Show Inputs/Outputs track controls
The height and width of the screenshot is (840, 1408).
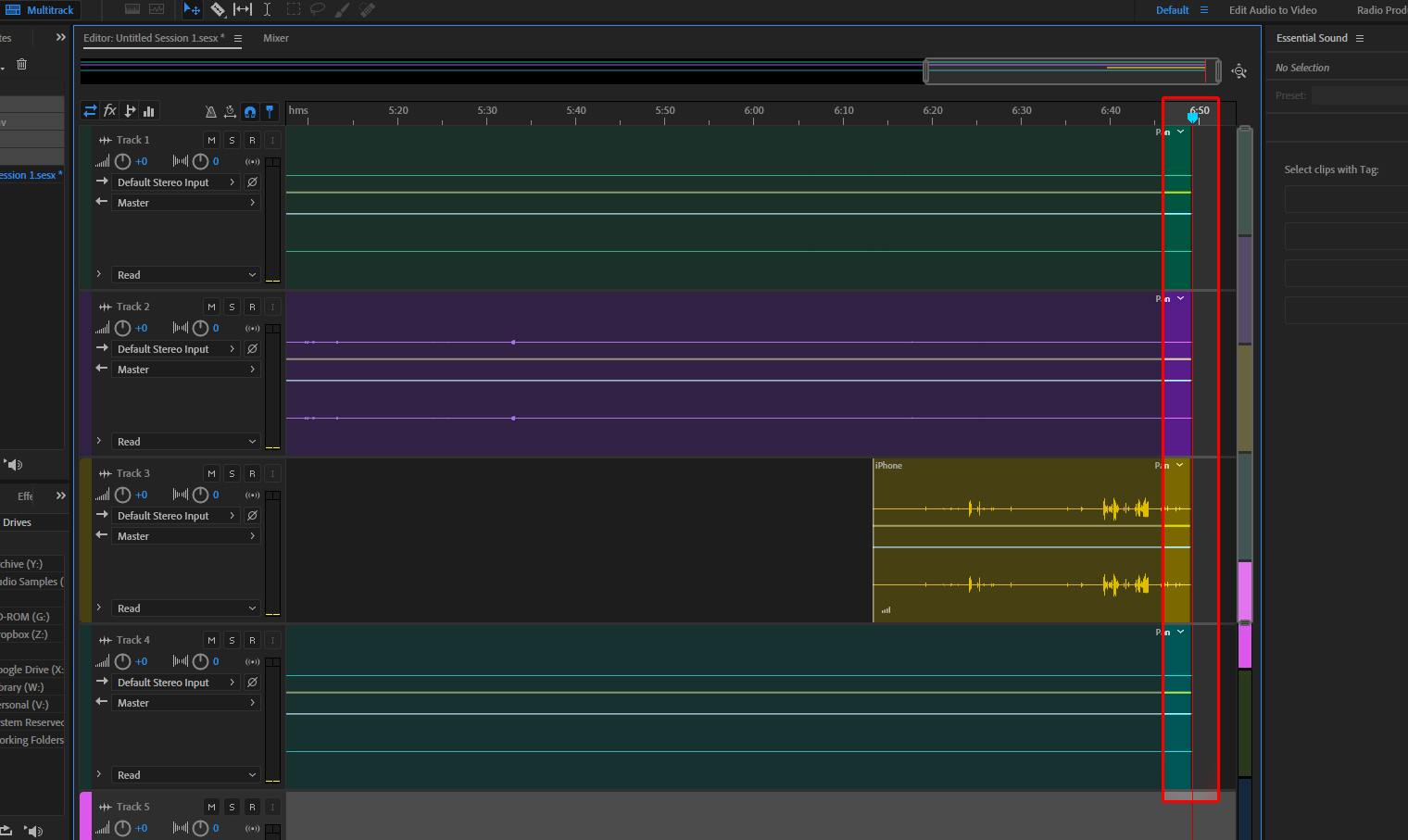point(90,111)
